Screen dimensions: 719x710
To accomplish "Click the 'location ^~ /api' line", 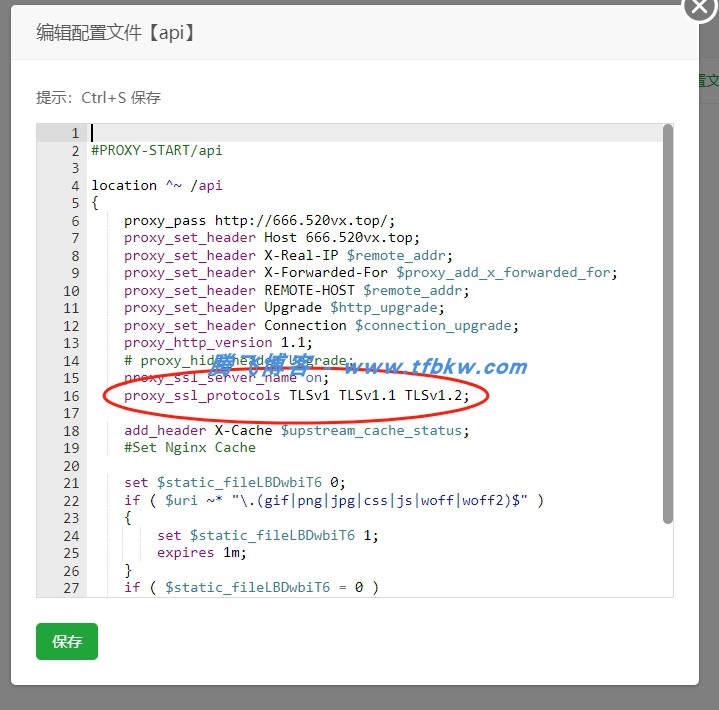I will pos(157,185).
